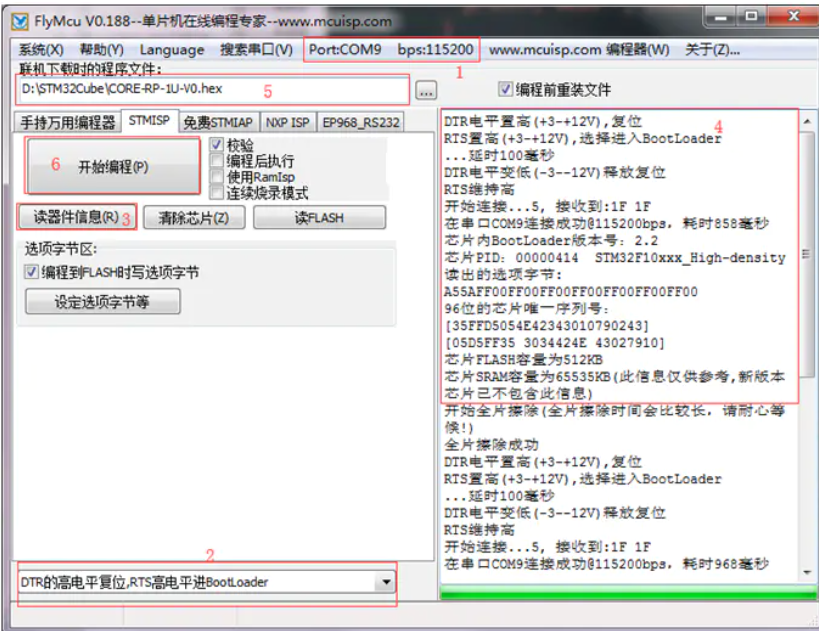Toggle the 校验 checkbox
Image resolution: width=819 pixels, height=631 pixels.
coord(217,144)
